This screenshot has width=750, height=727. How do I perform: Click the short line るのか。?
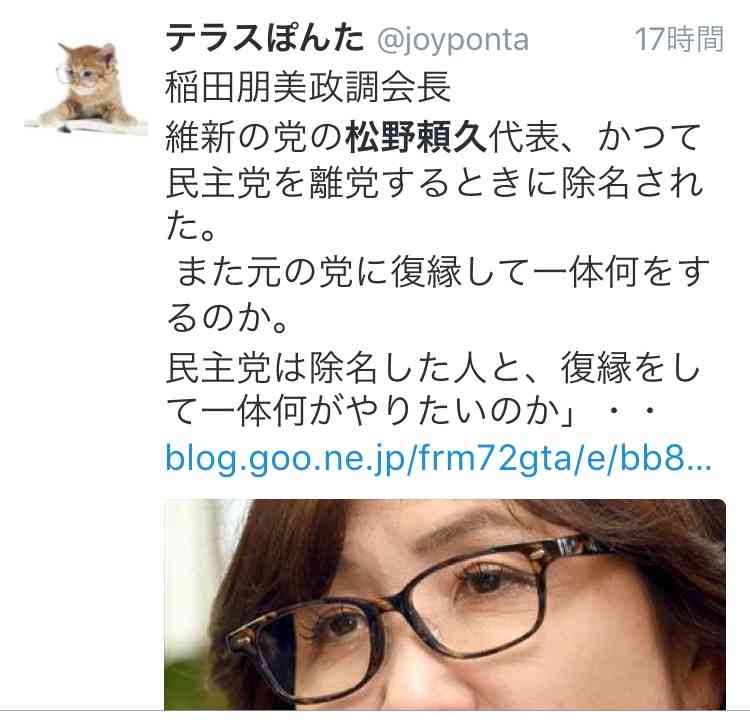228,319
